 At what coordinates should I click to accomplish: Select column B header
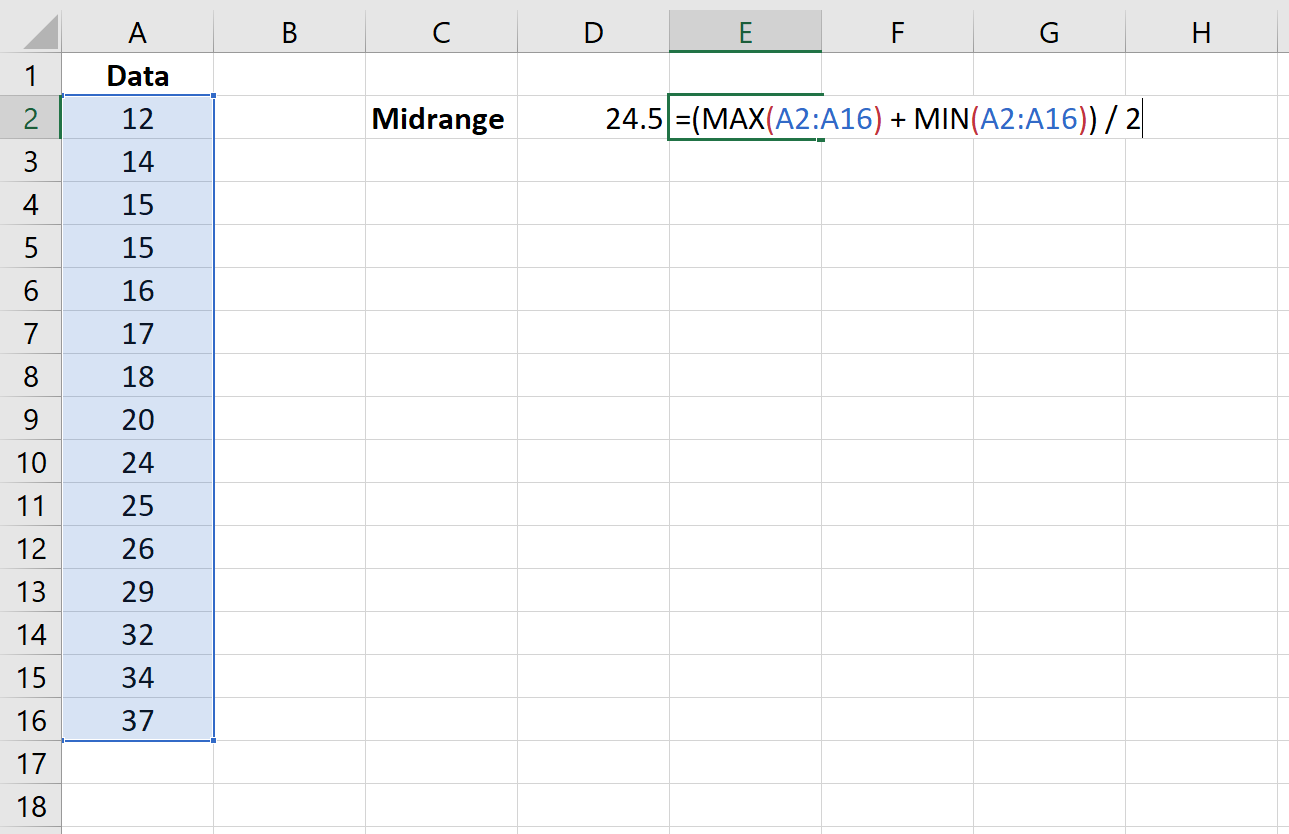click(289, 32)
